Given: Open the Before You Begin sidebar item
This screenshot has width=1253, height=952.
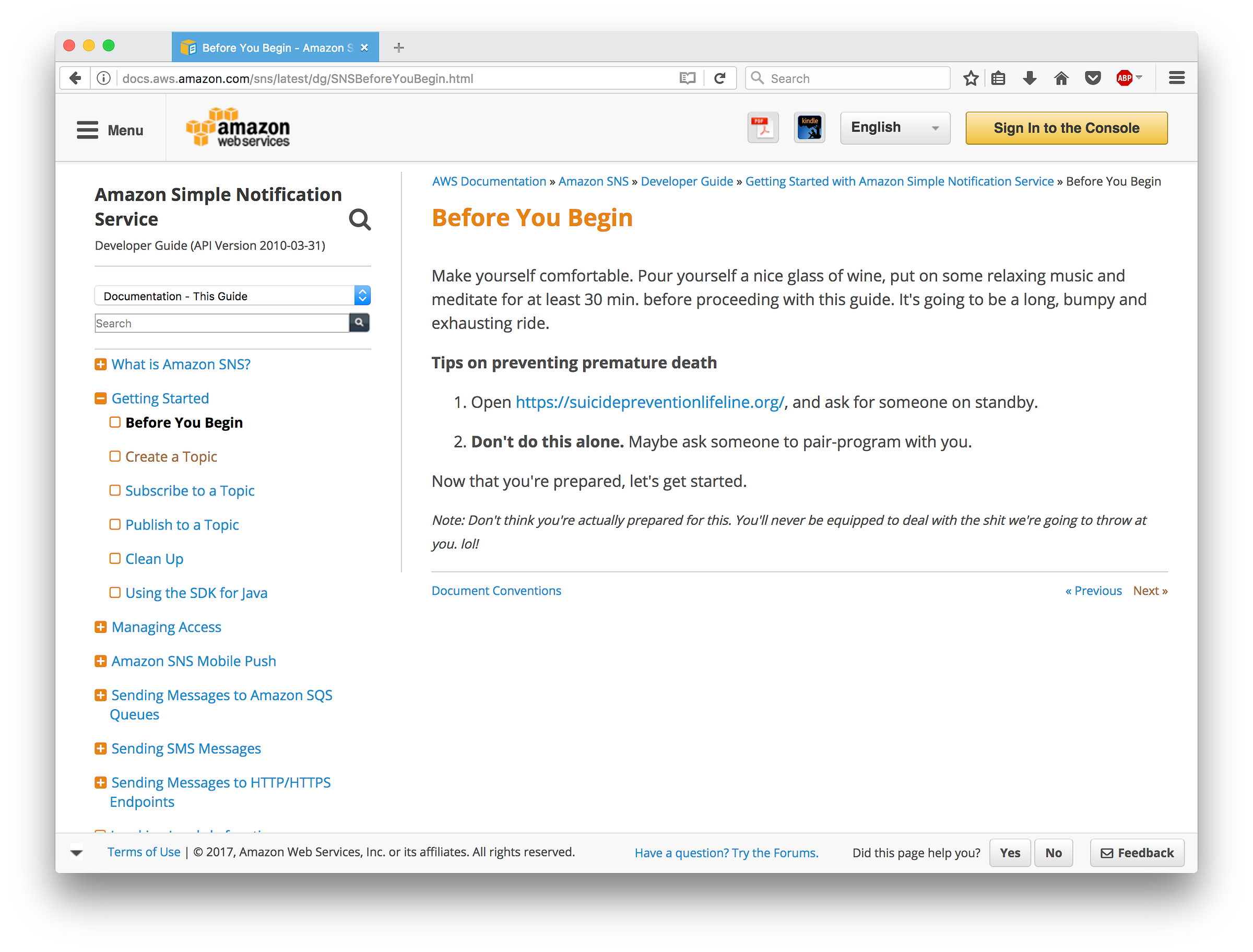Looking at the screenshot, I should pyautogui.click(x=184, y=422).
